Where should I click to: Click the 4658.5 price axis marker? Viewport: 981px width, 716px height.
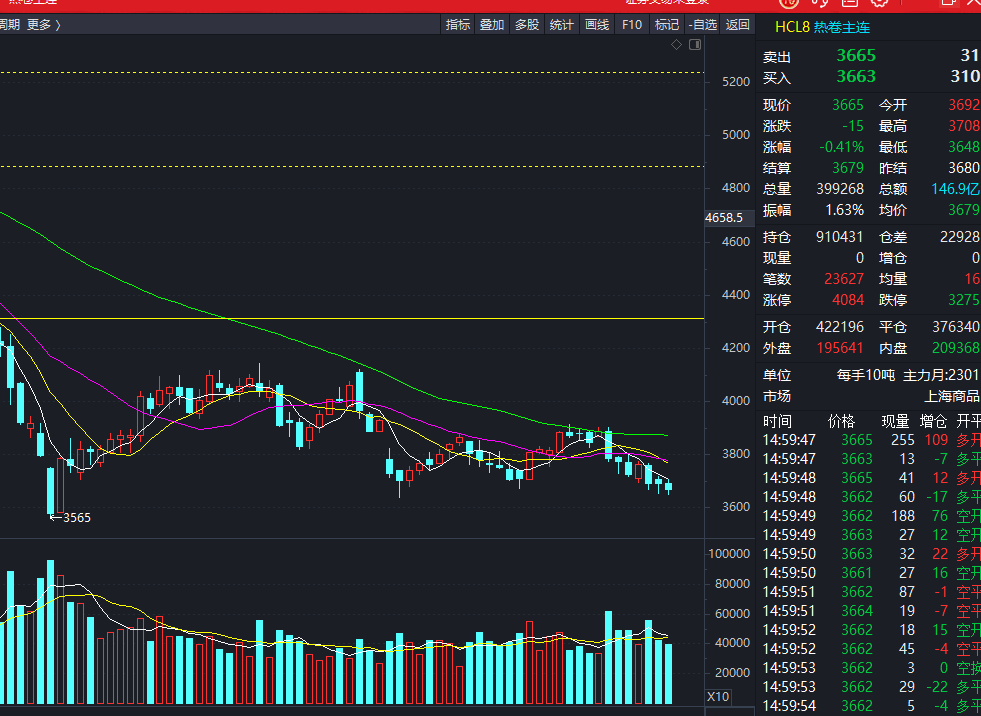[x=724, y=217]
